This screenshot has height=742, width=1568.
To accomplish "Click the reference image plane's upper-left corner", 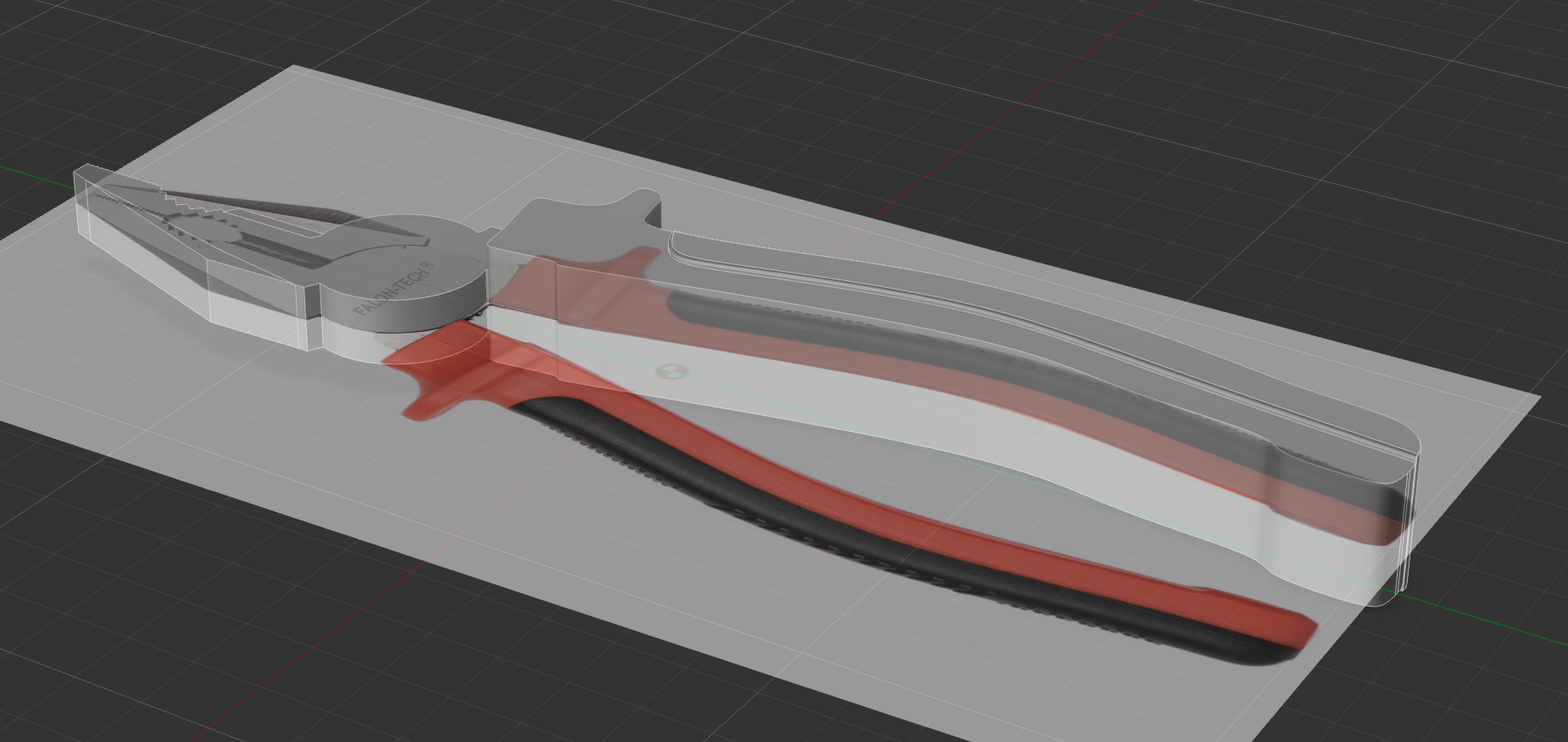I will [292, 68].
